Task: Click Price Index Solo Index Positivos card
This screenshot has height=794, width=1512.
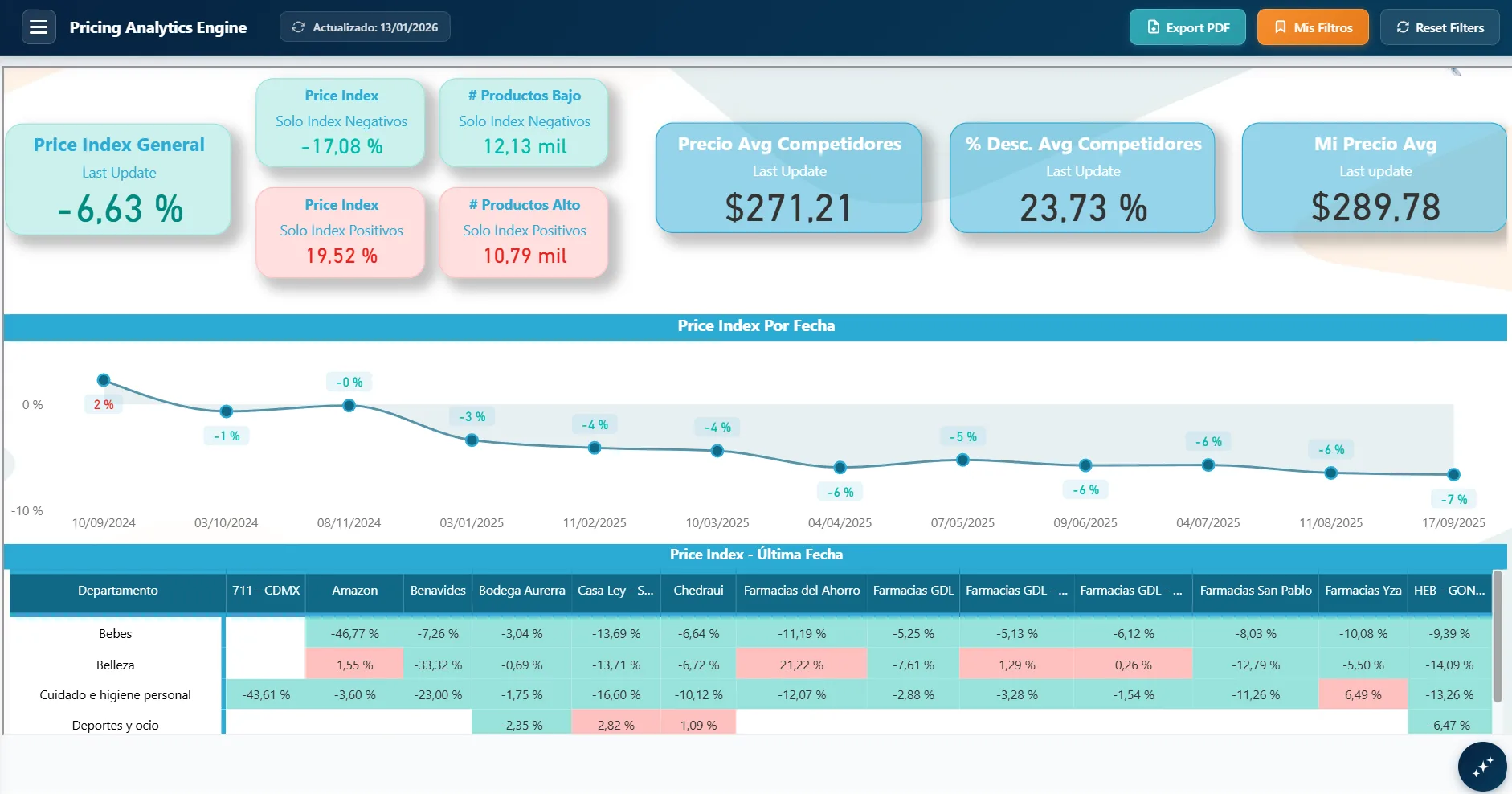Action: 341,232
